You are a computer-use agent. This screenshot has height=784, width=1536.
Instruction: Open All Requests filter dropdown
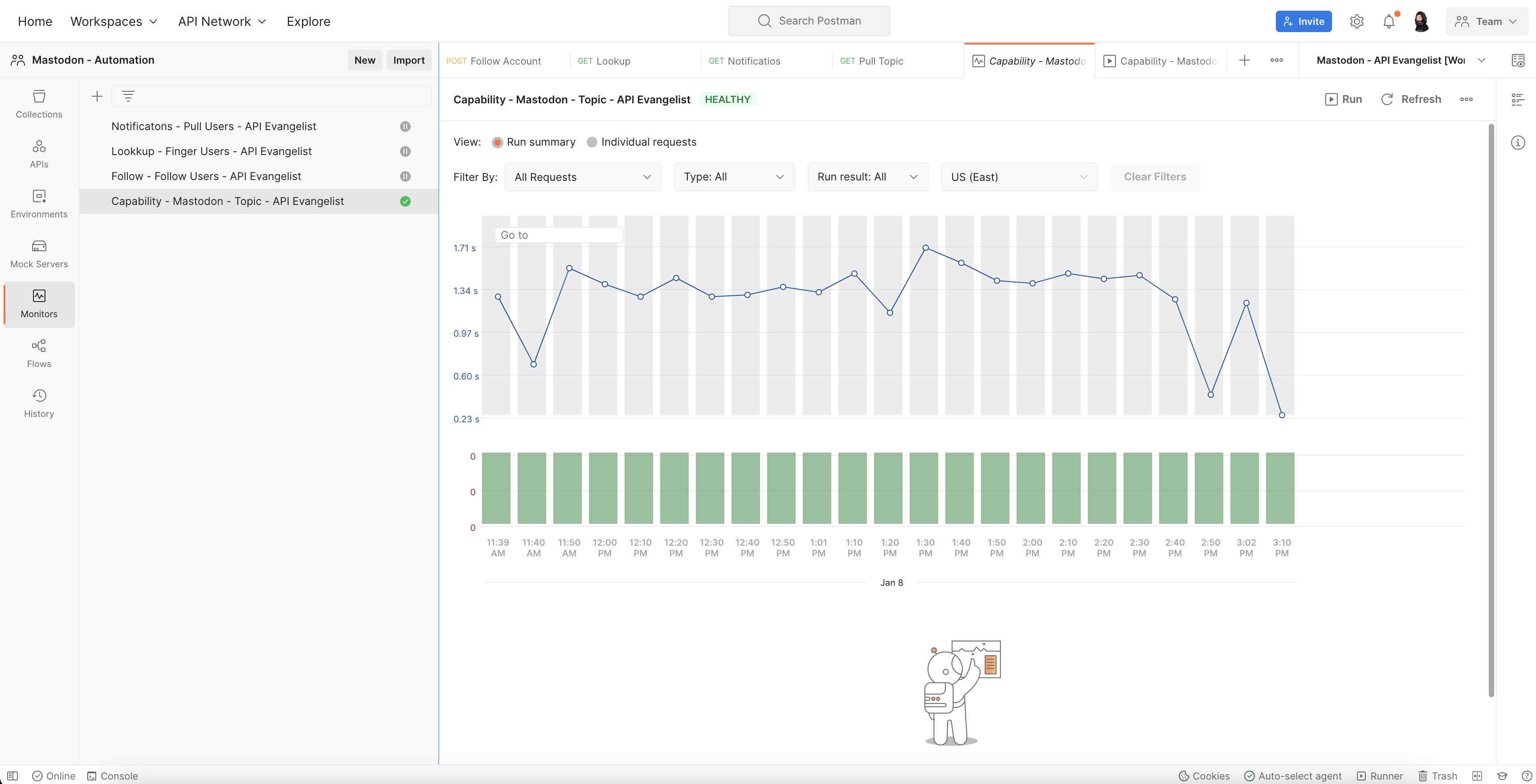pyautogui.click(x=583, y=177)
